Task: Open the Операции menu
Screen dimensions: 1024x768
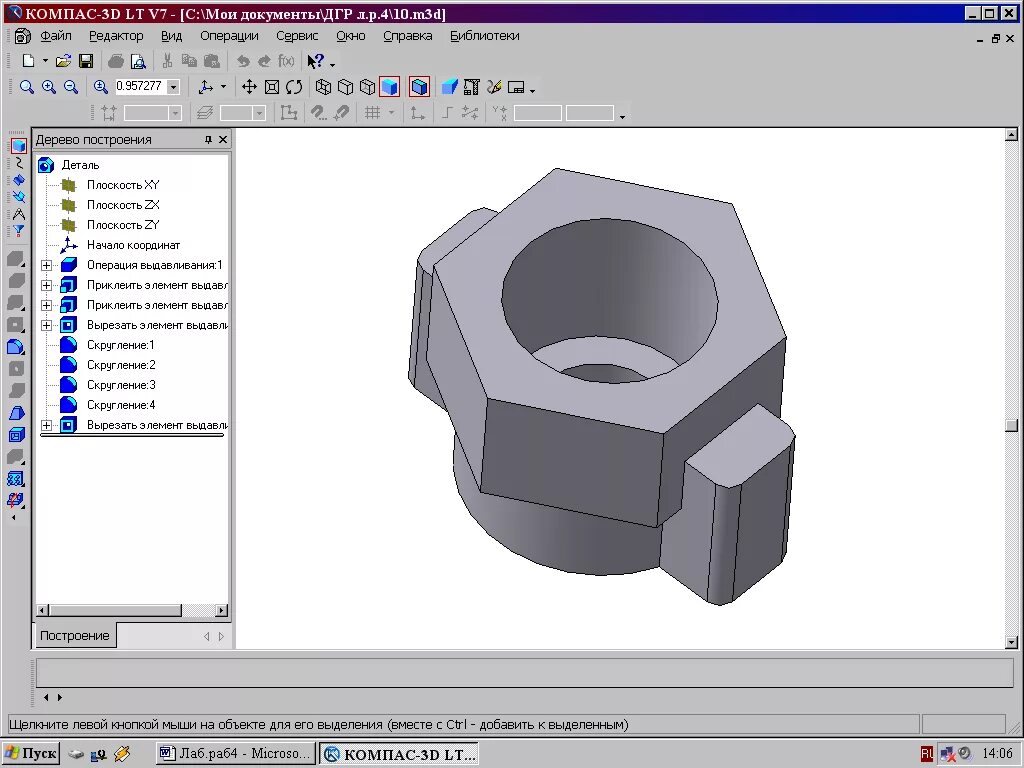Action: pyautogui.click(x=229, y=36)
